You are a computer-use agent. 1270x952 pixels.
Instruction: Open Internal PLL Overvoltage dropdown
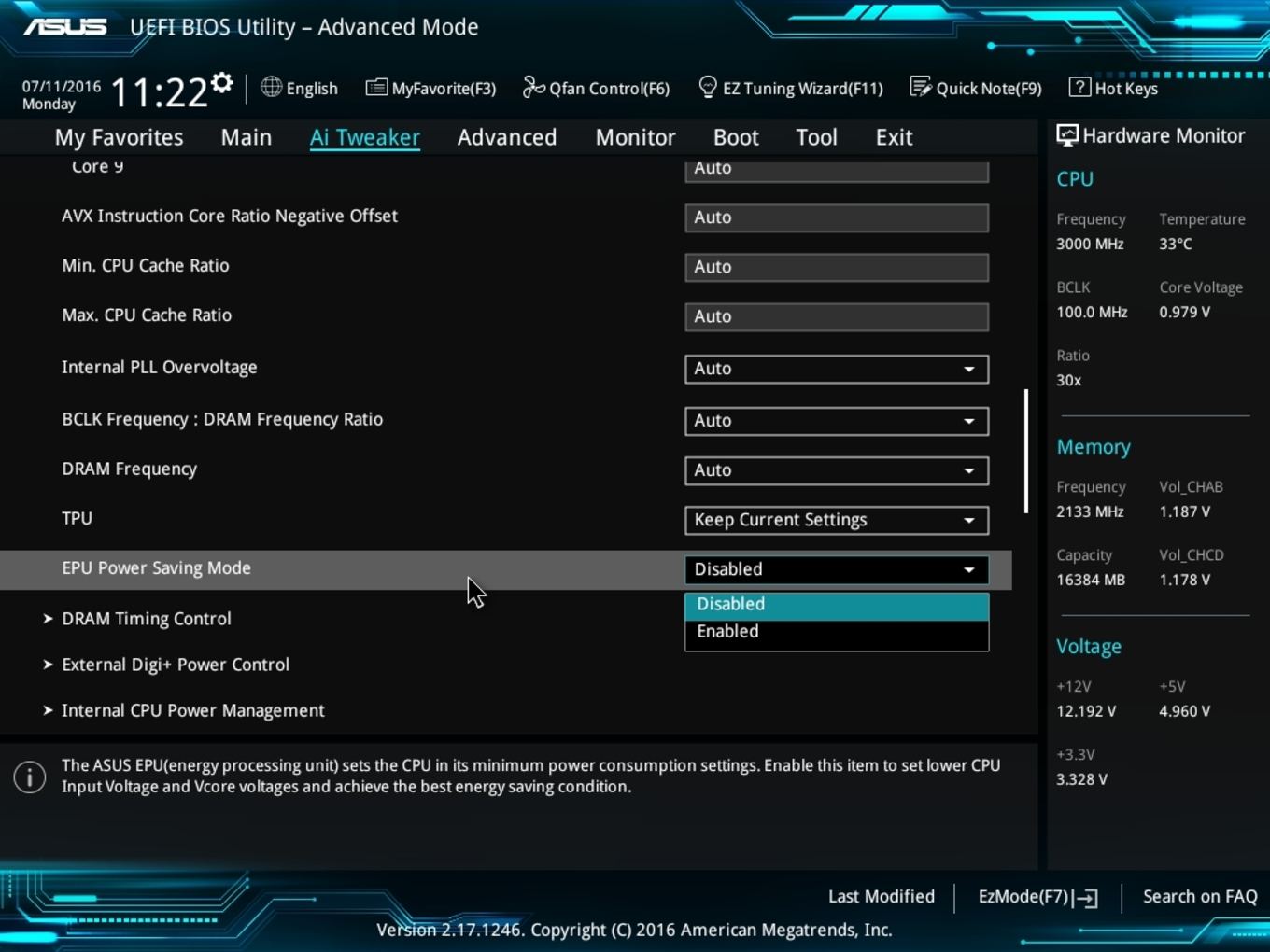837,369
